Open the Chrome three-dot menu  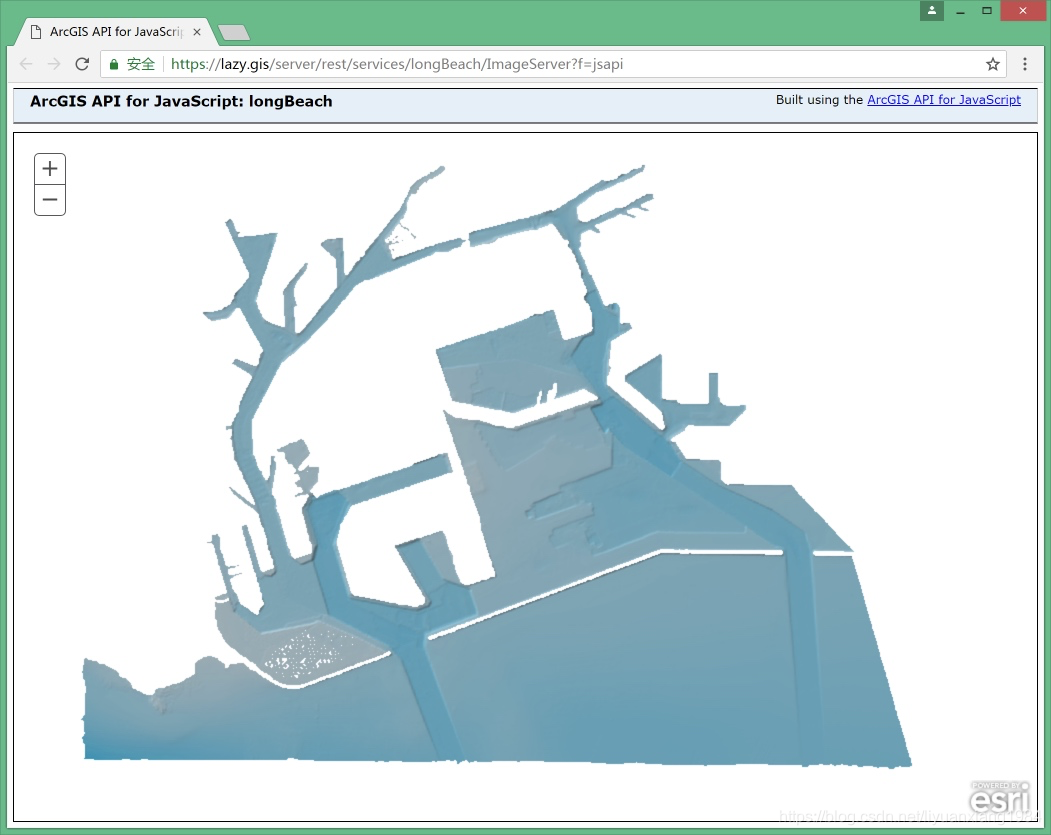tap(1025, 64)
